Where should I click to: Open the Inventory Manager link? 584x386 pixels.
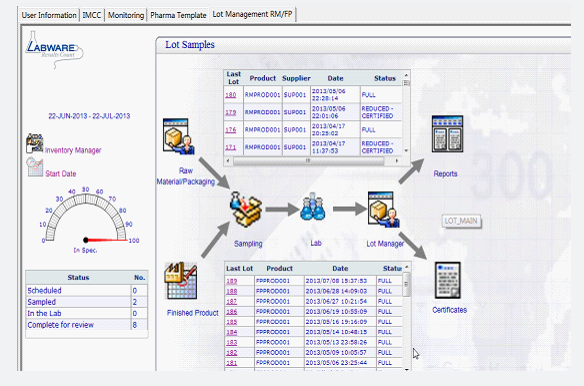(x=73, y=151)
